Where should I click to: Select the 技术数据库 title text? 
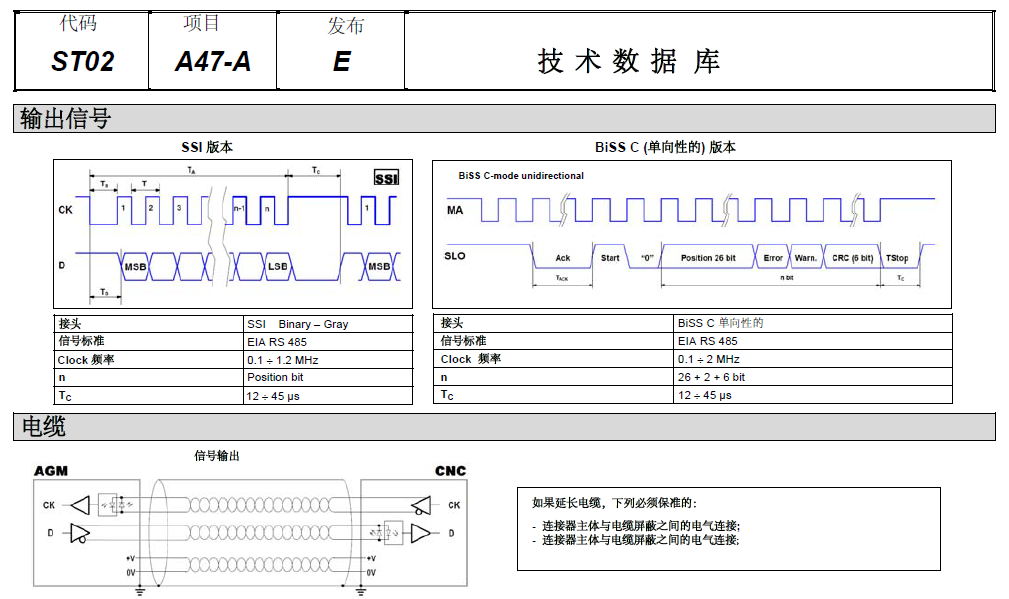coord(628,62)
